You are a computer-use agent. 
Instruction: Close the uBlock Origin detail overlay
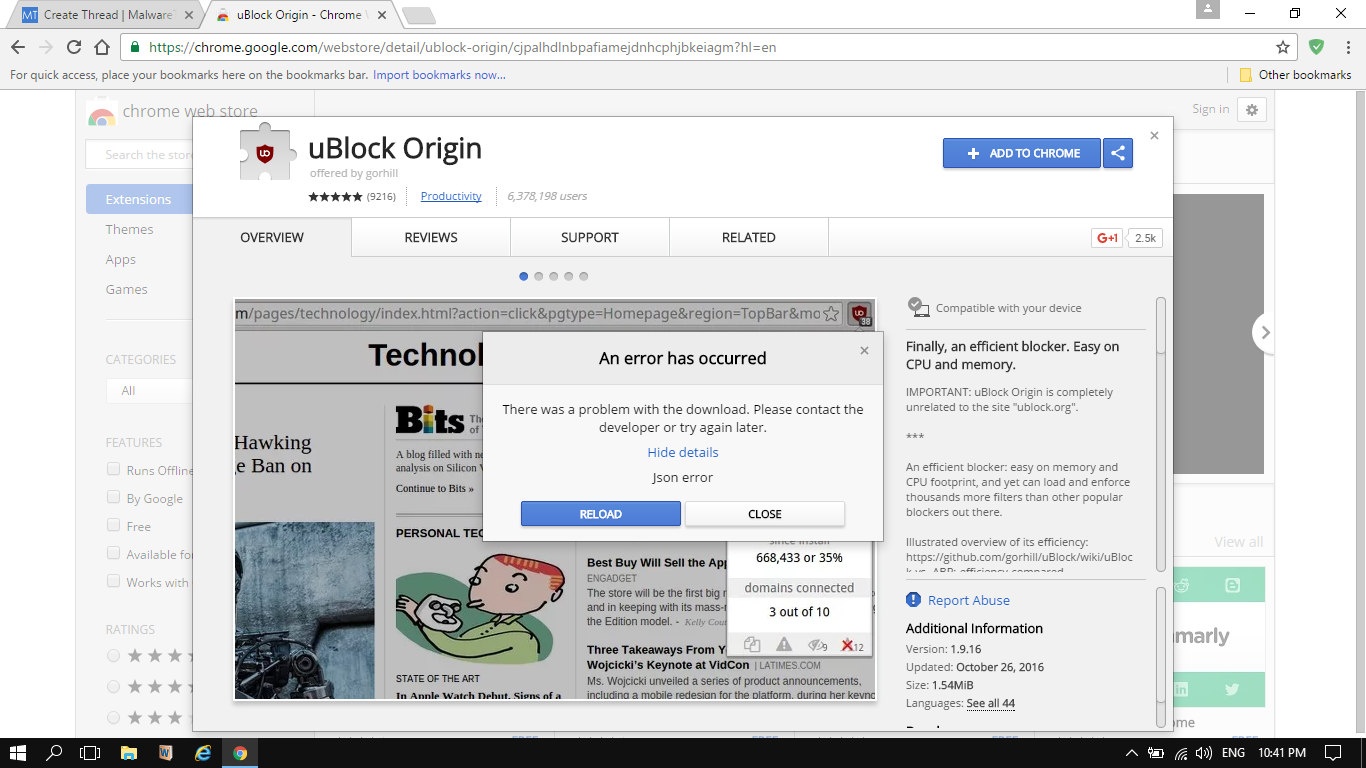[1154, 135]
